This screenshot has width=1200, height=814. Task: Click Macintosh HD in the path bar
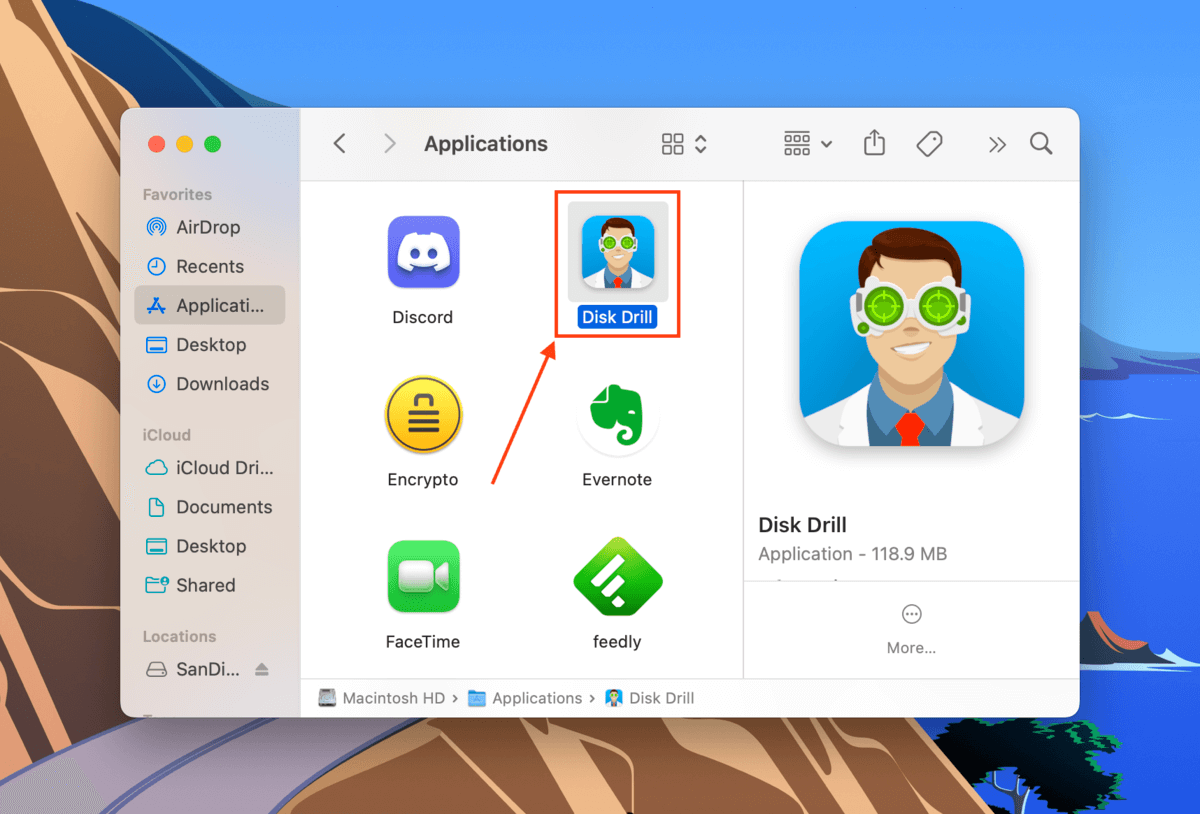[x=381, y=698]
